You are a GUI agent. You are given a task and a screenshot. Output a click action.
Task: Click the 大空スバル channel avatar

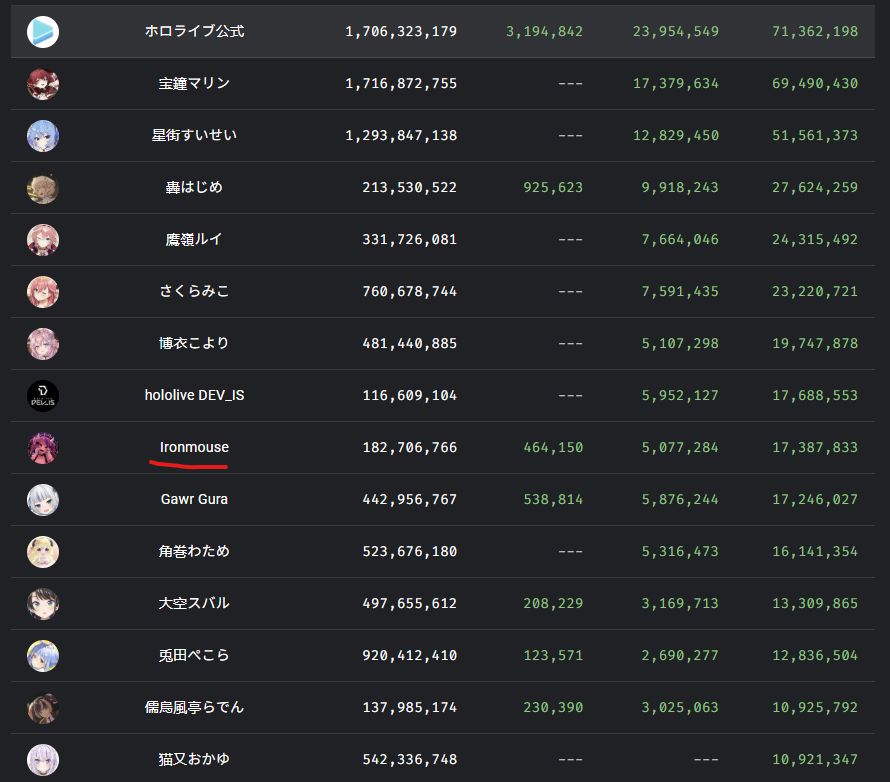[x=43, y=604]
